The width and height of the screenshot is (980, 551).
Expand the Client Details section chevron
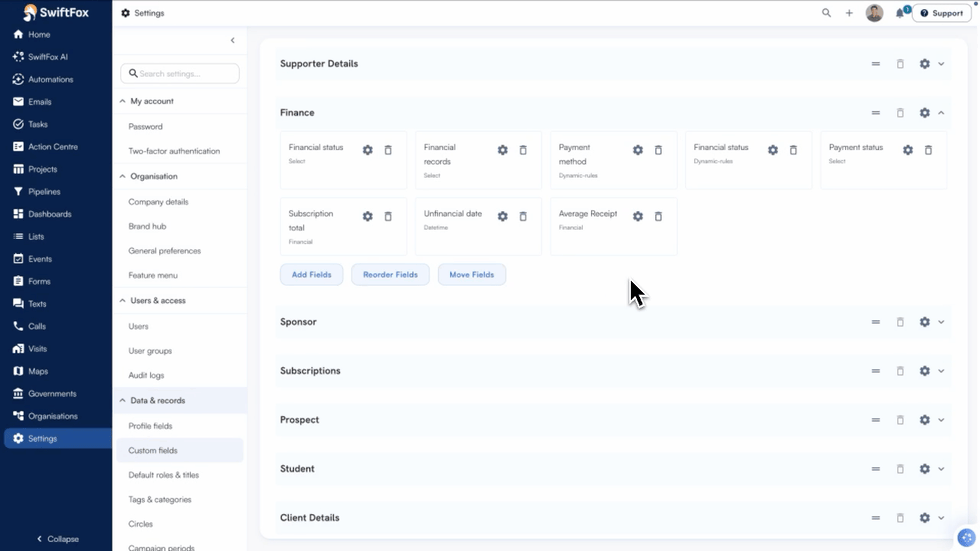(941, 518)
